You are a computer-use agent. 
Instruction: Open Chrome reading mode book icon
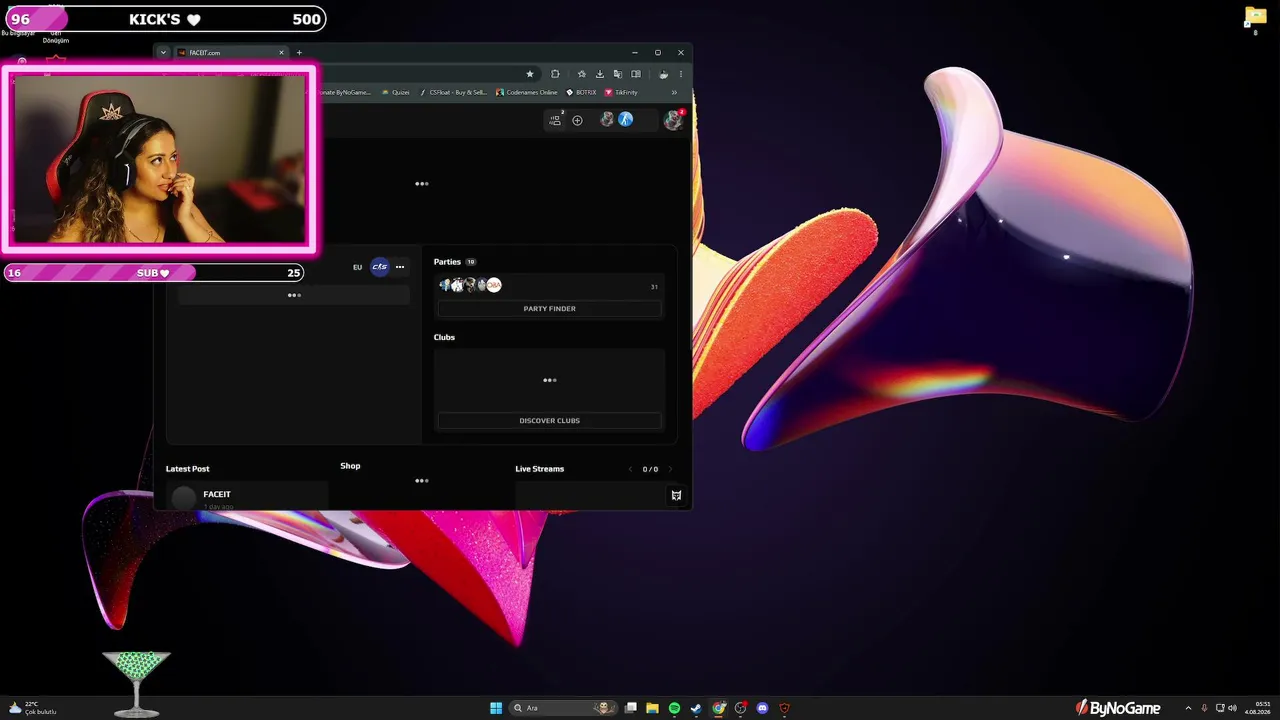coord(636,74)
